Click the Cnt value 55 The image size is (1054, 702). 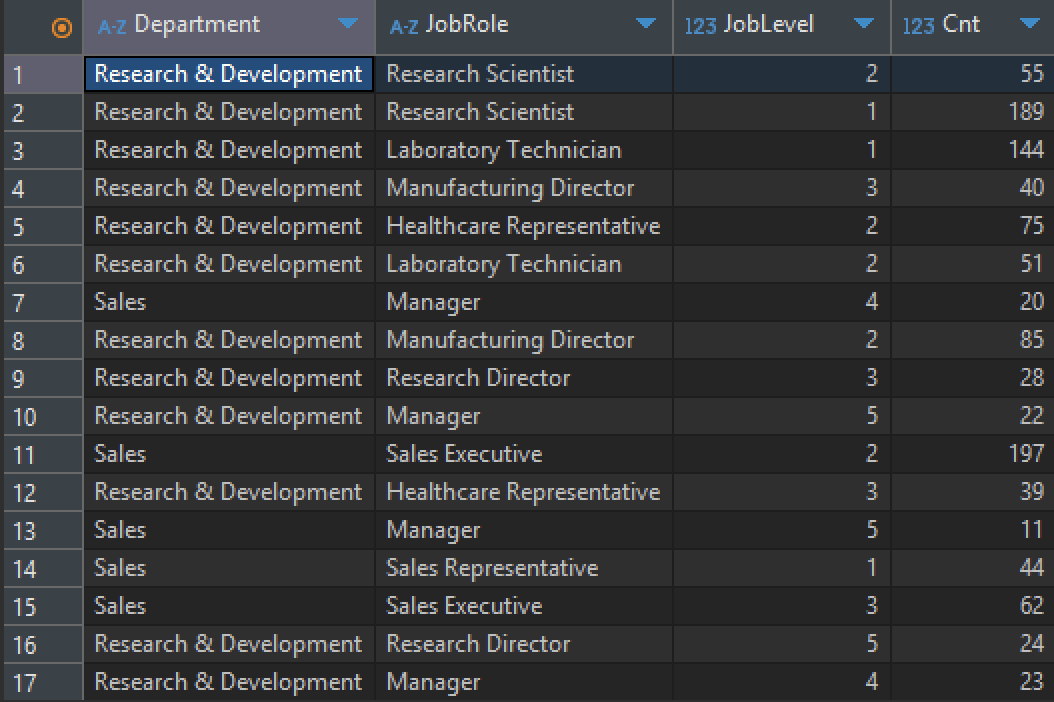click(x=1032, y=74)
